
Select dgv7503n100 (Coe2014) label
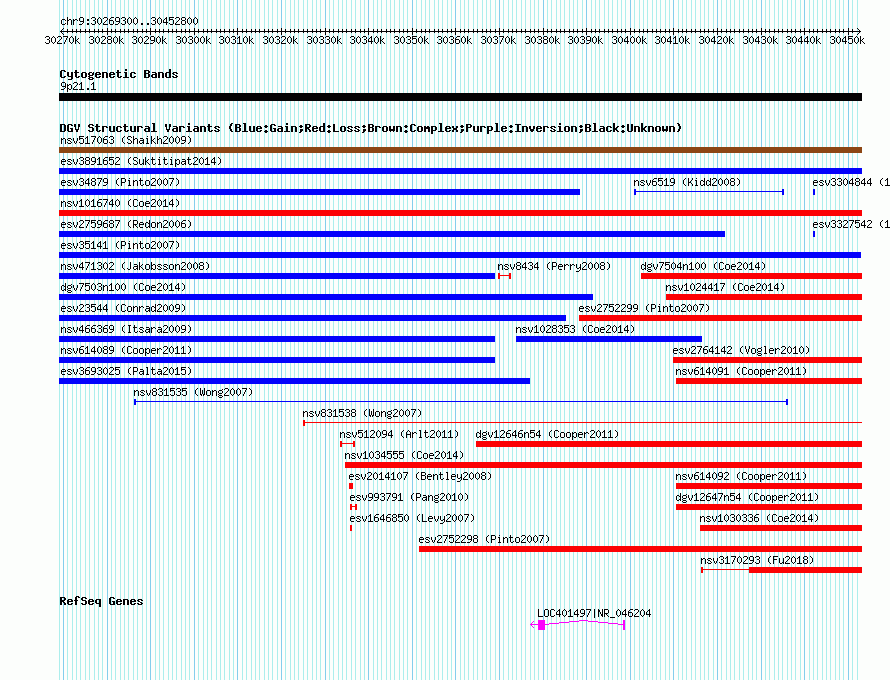pyautogui.click(x=123, y=287)
